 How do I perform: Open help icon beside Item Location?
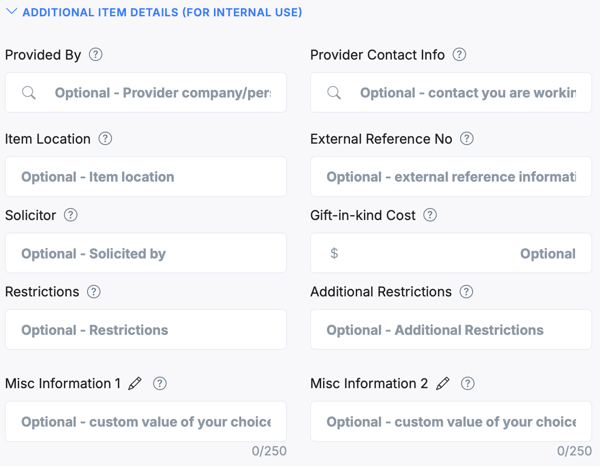point(105,138)
